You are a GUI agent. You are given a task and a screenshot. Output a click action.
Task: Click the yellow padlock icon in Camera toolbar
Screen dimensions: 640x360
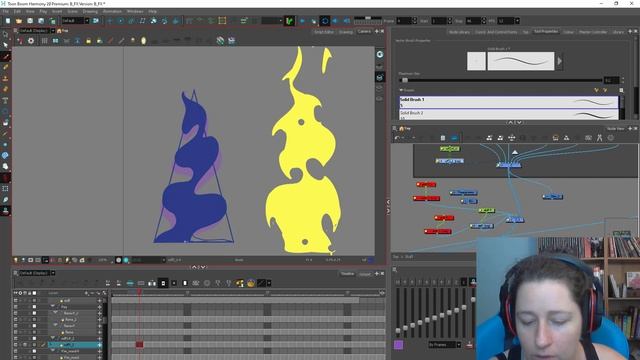(x=88, y=41)
